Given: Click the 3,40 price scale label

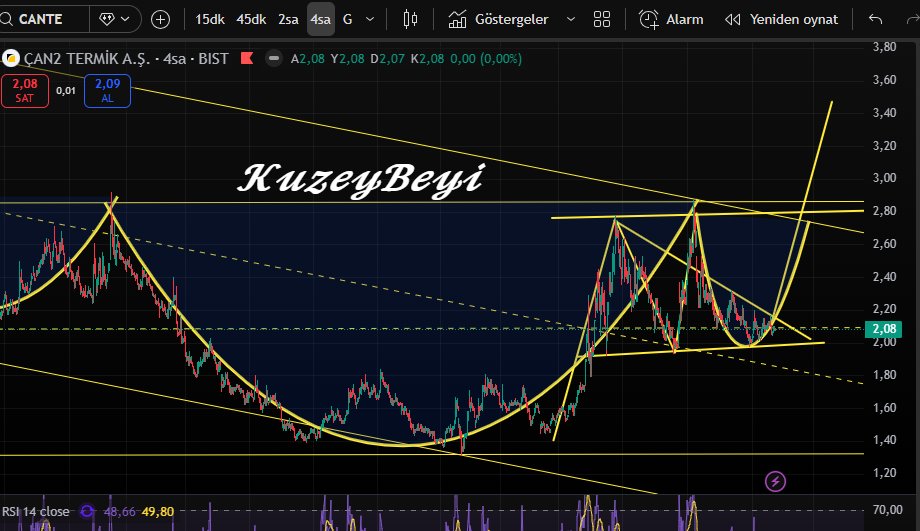Looking at the screenshot, I should click(x=884, y=113).
